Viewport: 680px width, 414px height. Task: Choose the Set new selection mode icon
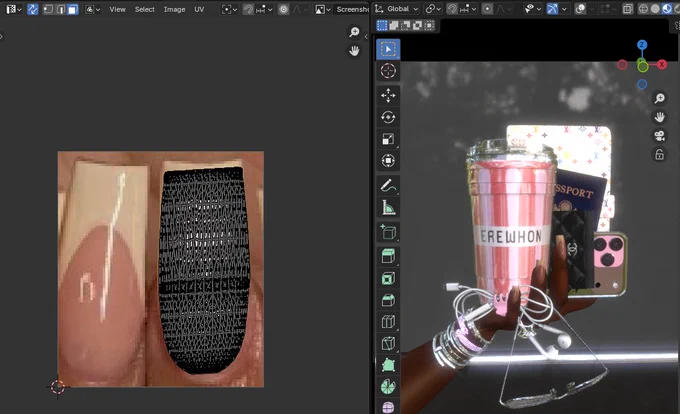[x=382, y=26]
